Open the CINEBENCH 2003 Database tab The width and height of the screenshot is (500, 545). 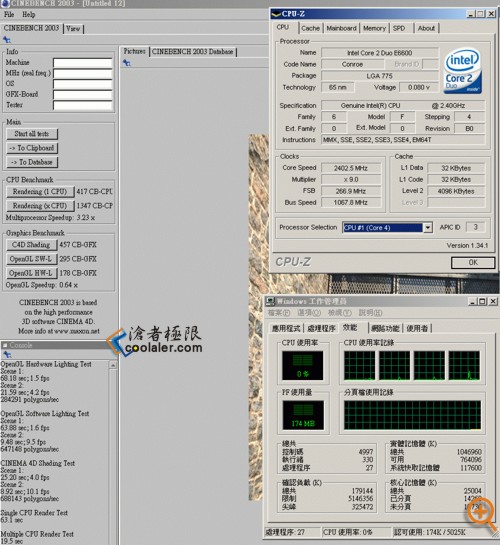tap(192, 52)
